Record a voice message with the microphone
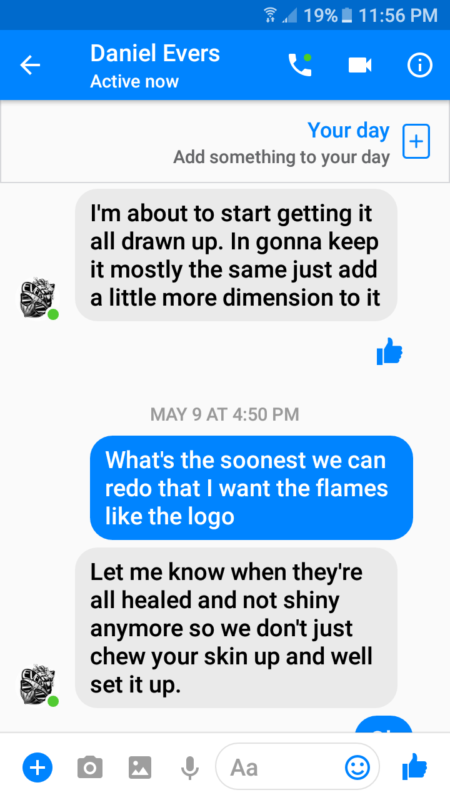Image resolution: width=450 pixels, height=800 pixels. 190,767
